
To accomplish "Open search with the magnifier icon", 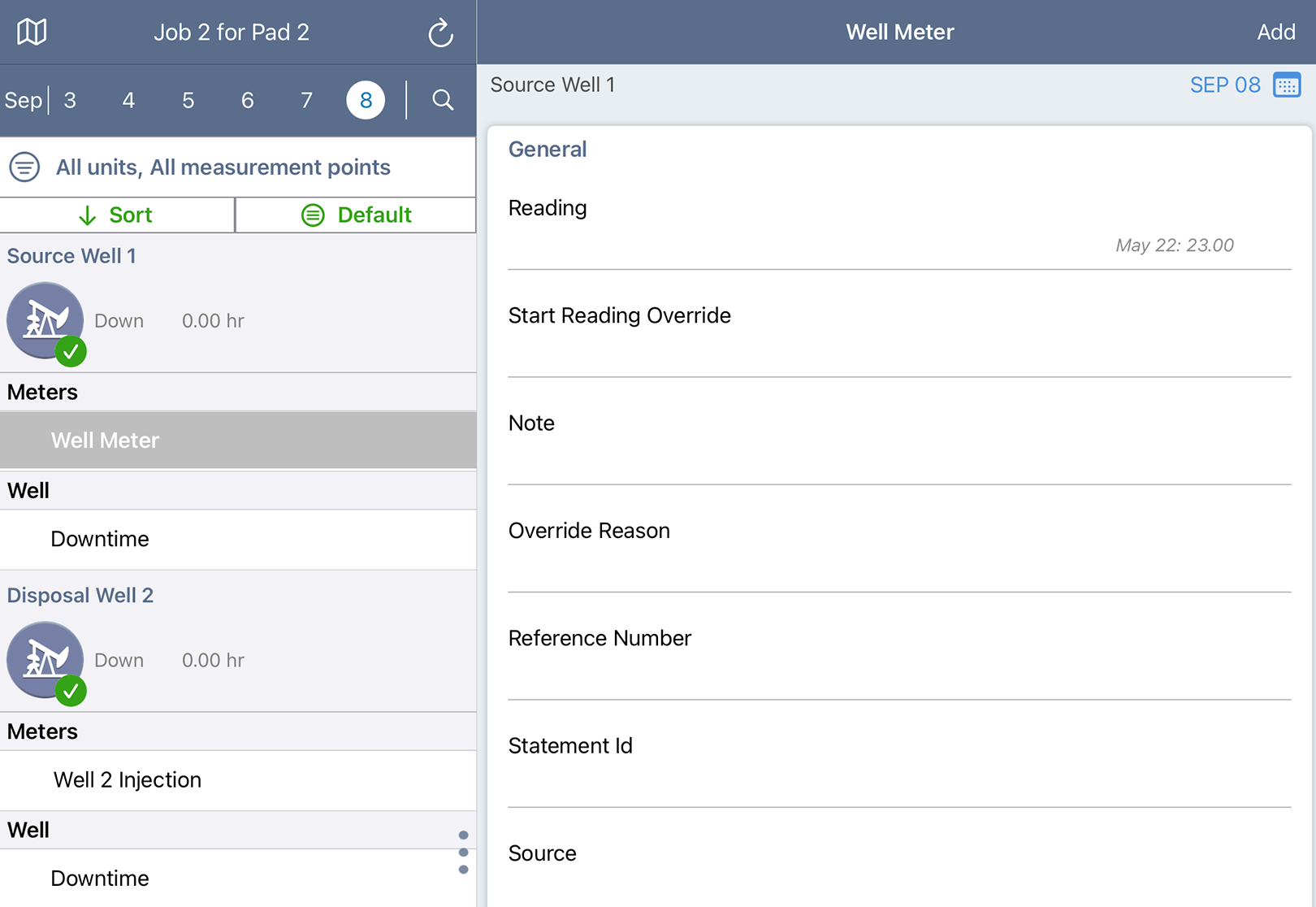I will (x=443, y=100).
